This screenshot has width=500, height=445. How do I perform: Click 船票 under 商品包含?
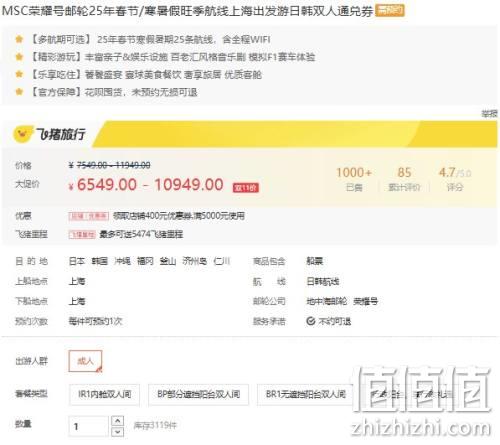(x=315, y=261)
